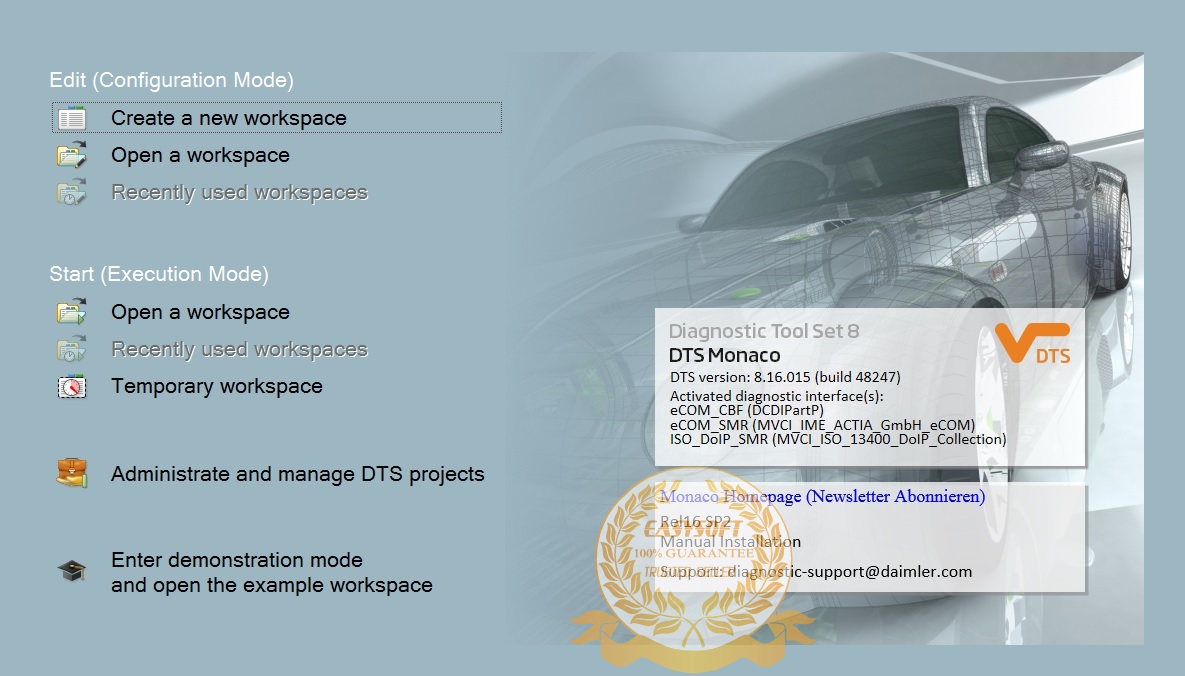
Task: Open 'Administrate and manage DTS projects'
Action: point(298,474)
